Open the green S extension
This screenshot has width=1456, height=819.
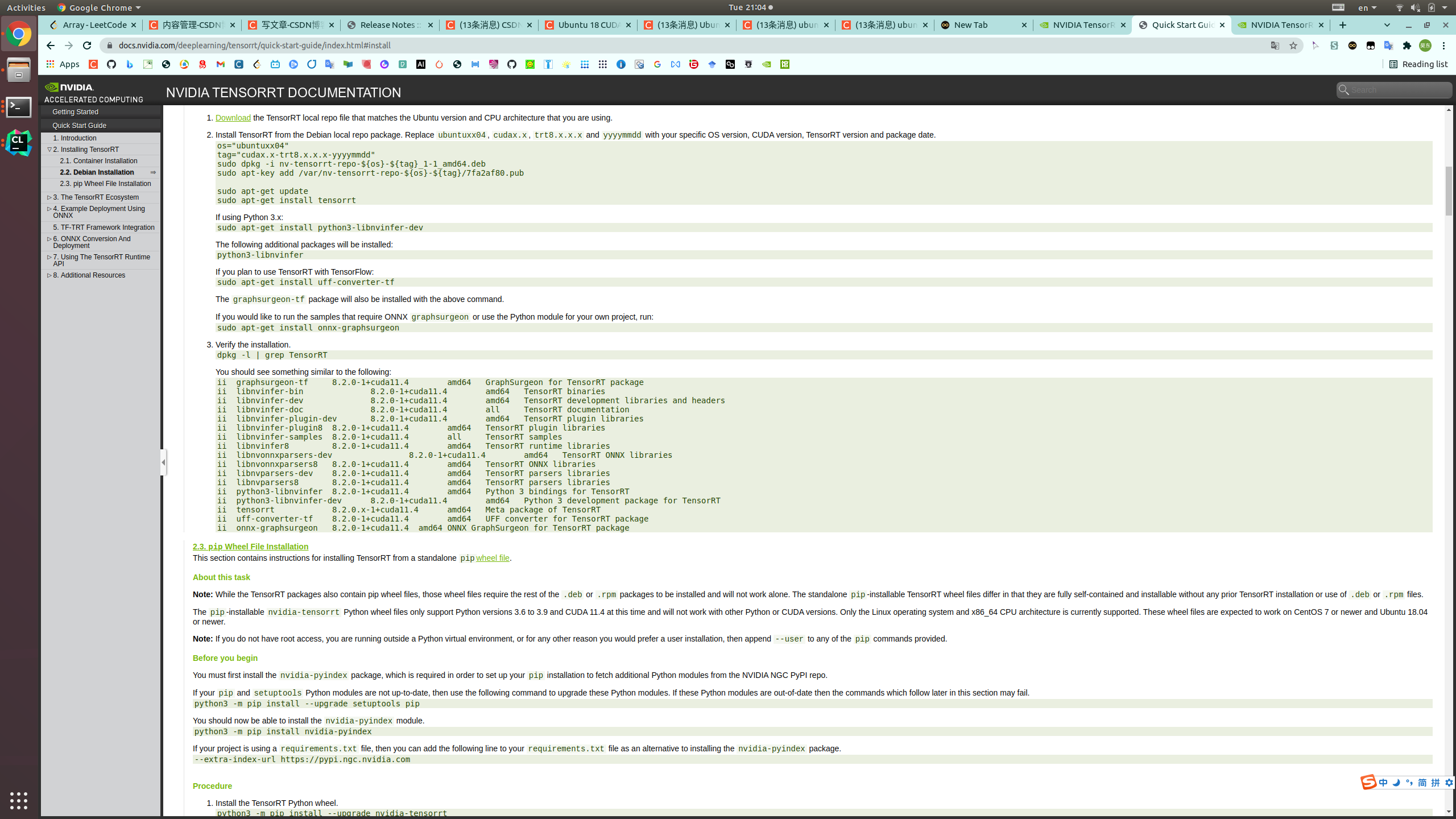tap(1334, 45)
